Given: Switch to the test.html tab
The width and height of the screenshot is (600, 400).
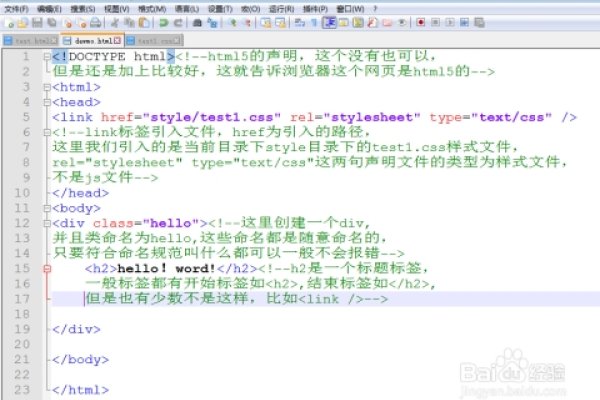Looking at the screenshot, I should [x=31, y=41].
